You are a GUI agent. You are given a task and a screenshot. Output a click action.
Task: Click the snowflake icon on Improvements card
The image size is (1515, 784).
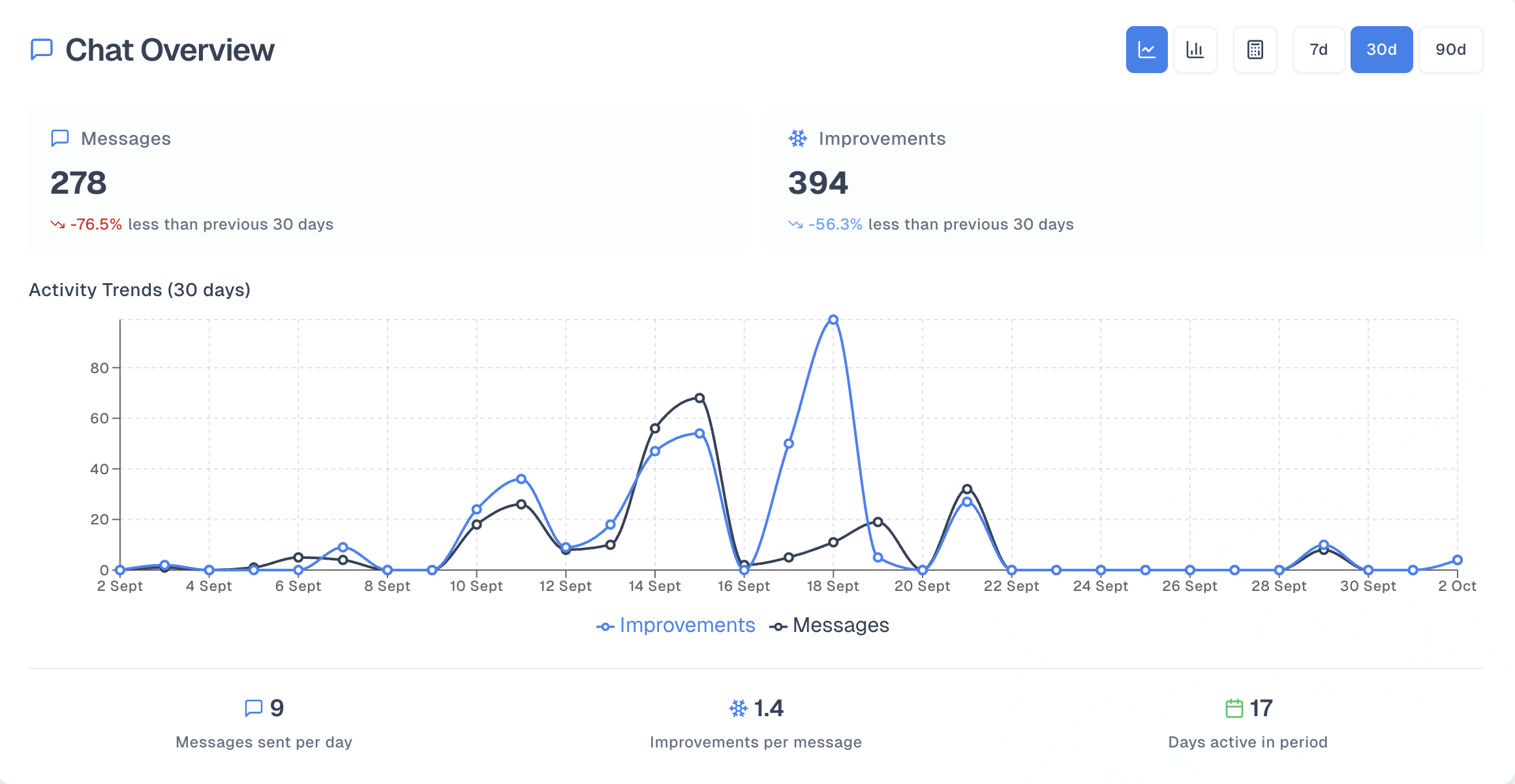(x=797, y=138)
